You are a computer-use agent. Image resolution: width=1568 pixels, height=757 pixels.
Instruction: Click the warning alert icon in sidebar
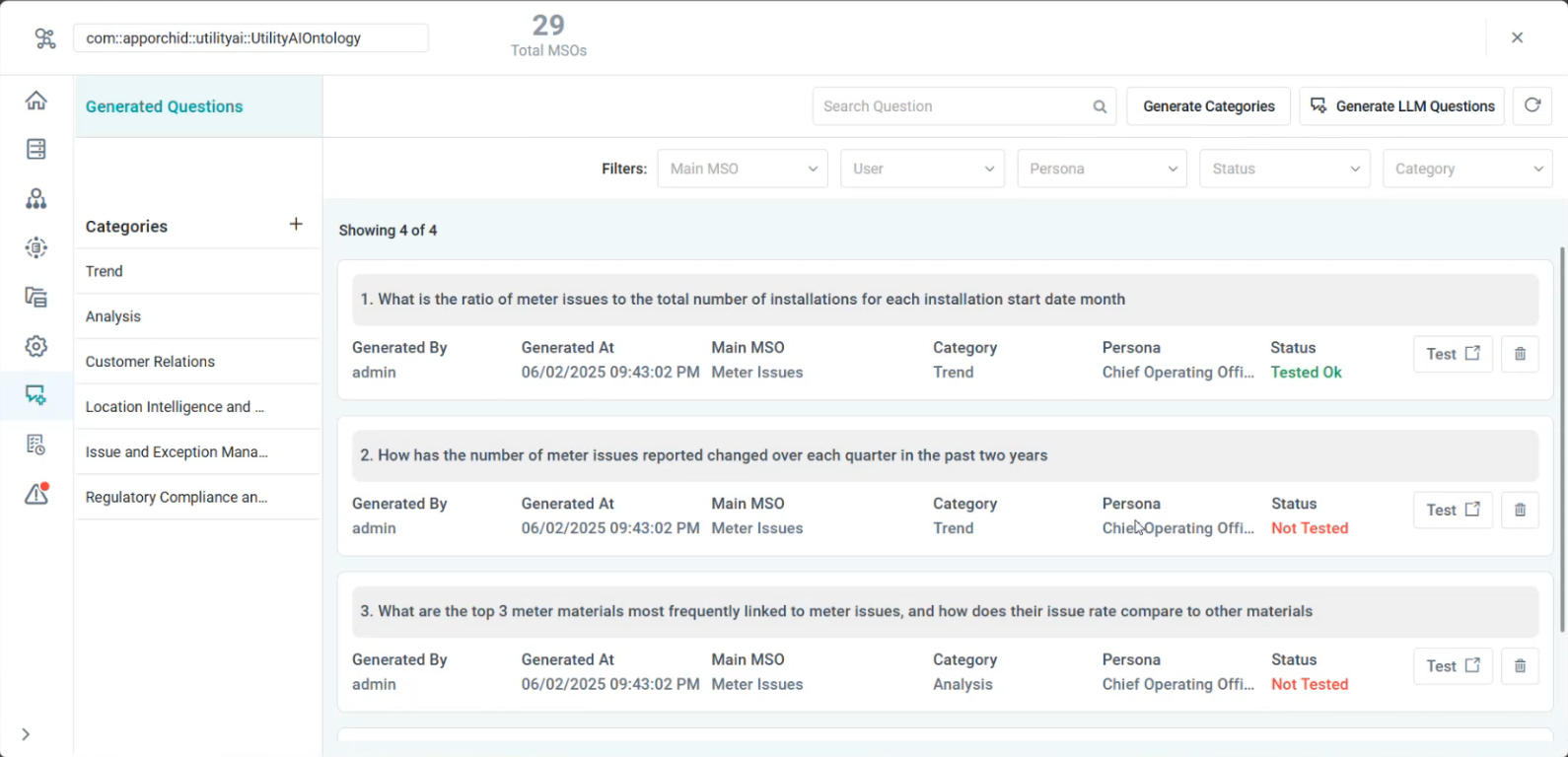tap(36, 494)
